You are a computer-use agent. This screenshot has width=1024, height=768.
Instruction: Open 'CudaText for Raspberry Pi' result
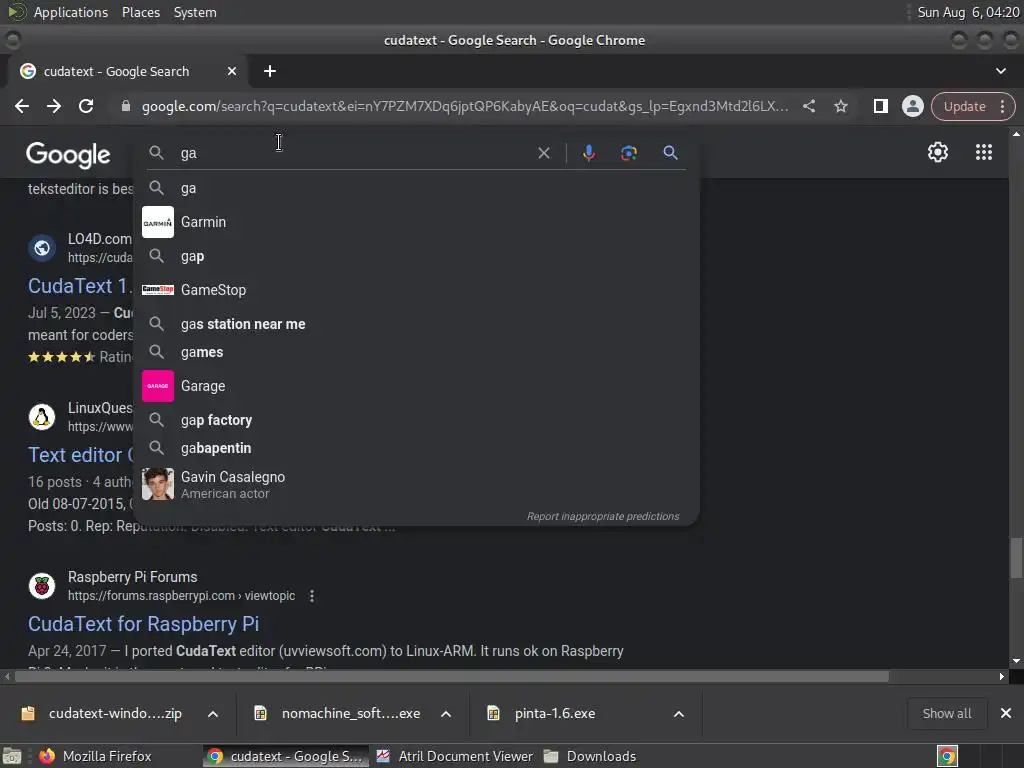coord(144,624)
